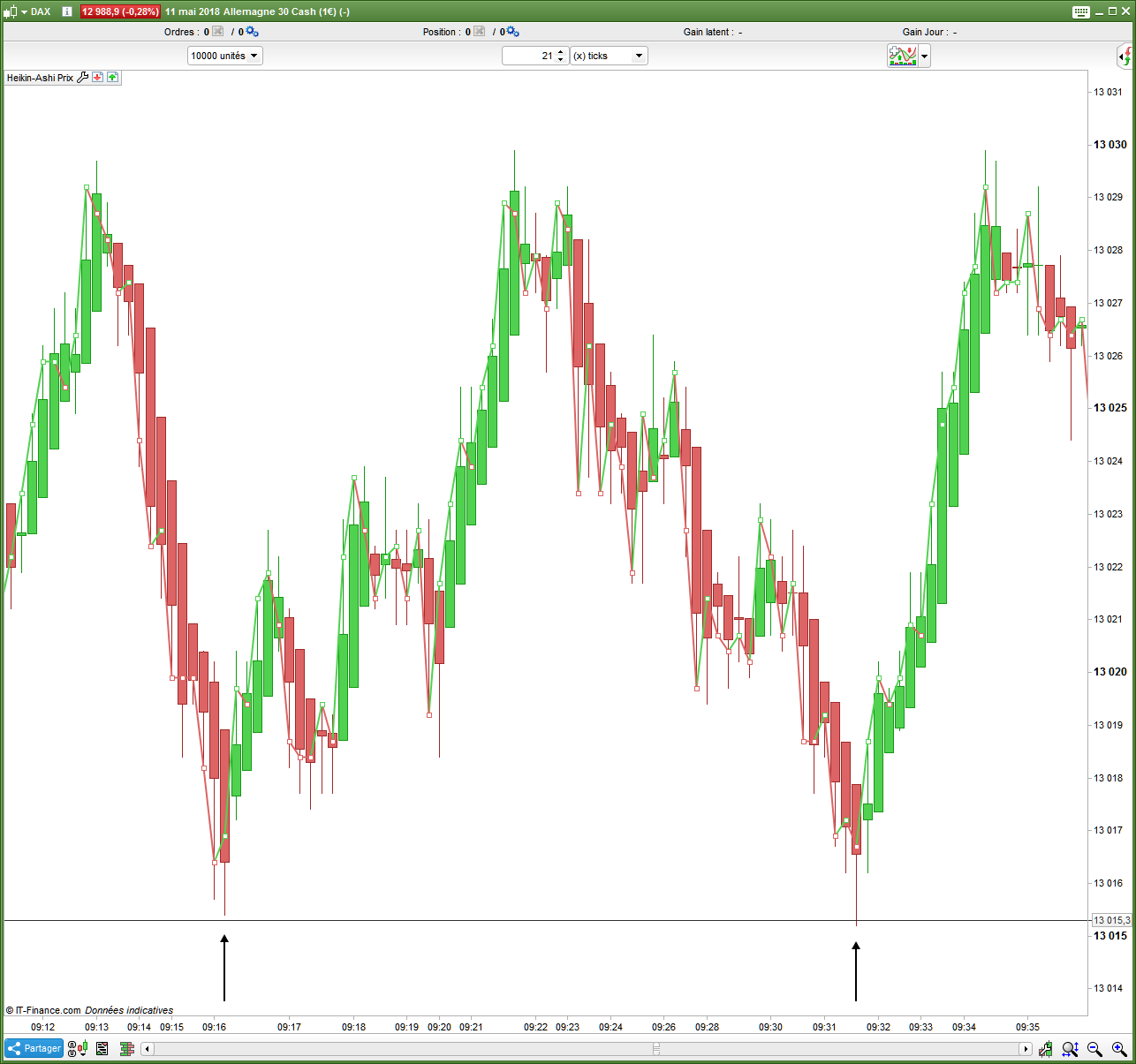The image size is (1136, 1064).
Task: Click the 09:16 time axis label
Action: pos(215,1027)
